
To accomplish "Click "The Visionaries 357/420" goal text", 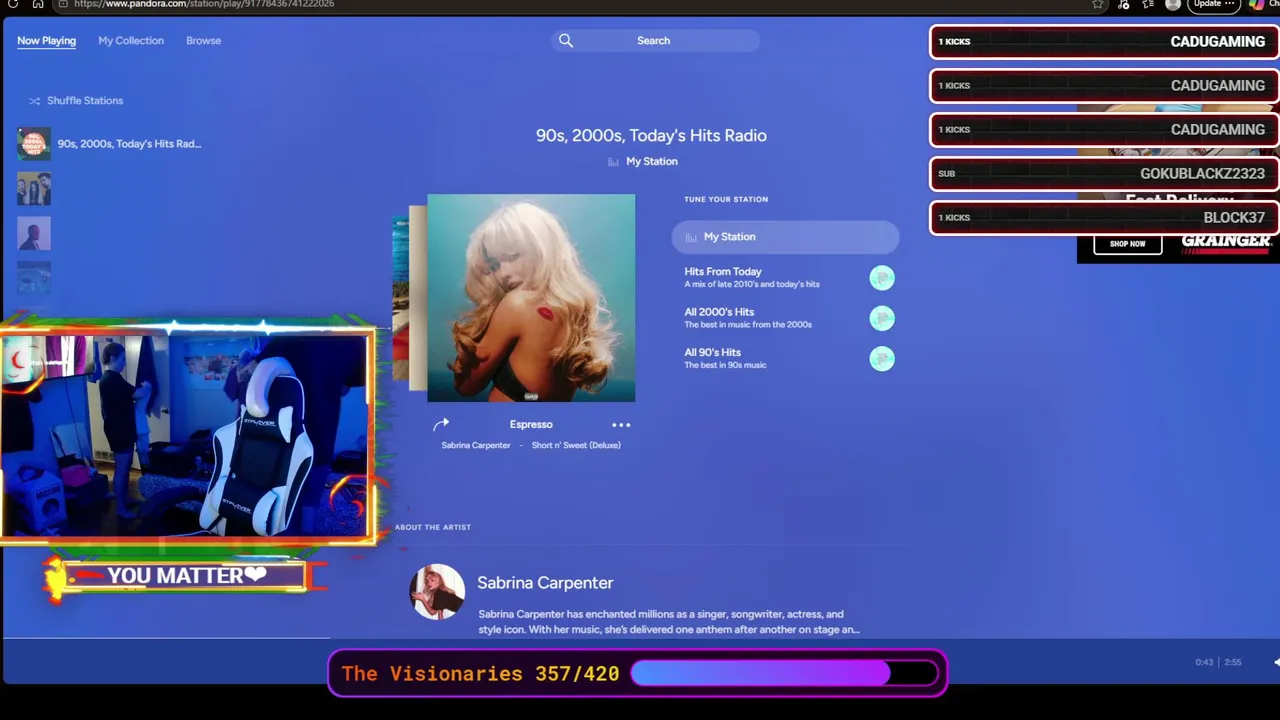I will click(x=480, y=674).
